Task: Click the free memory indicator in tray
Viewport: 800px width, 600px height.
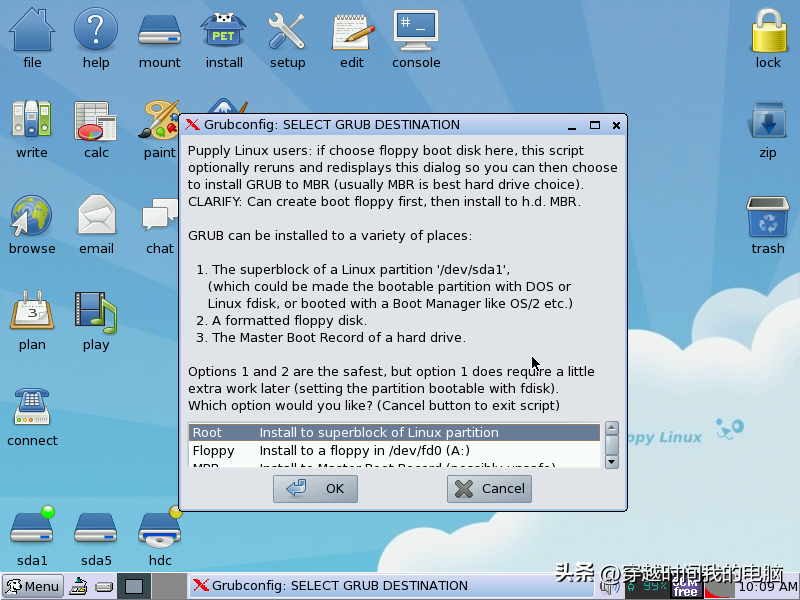Action: pos(685,588)
